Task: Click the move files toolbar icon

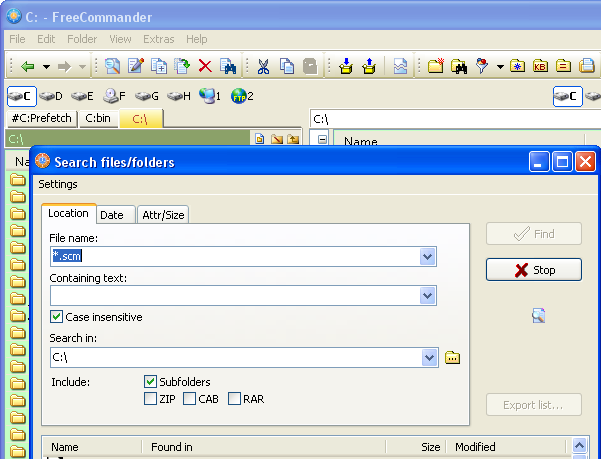Action: (x=182, y=66)
